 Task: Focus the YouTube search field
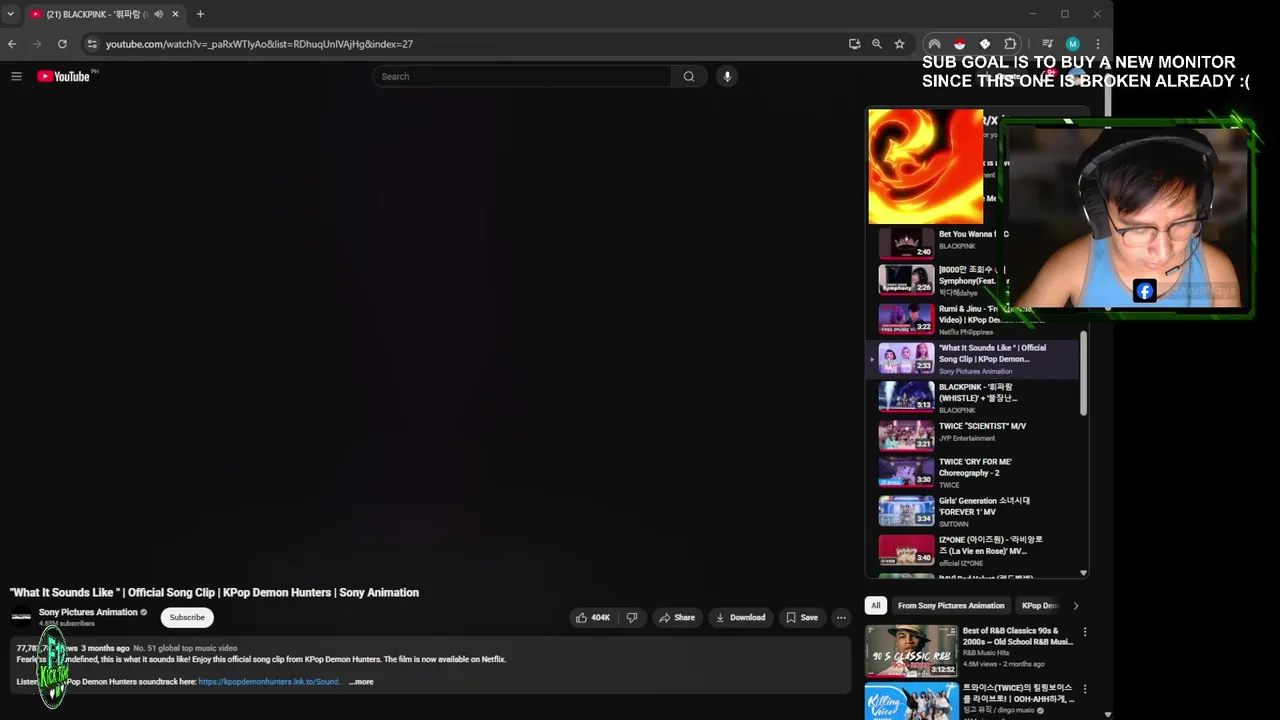click(x=522, y=76)
